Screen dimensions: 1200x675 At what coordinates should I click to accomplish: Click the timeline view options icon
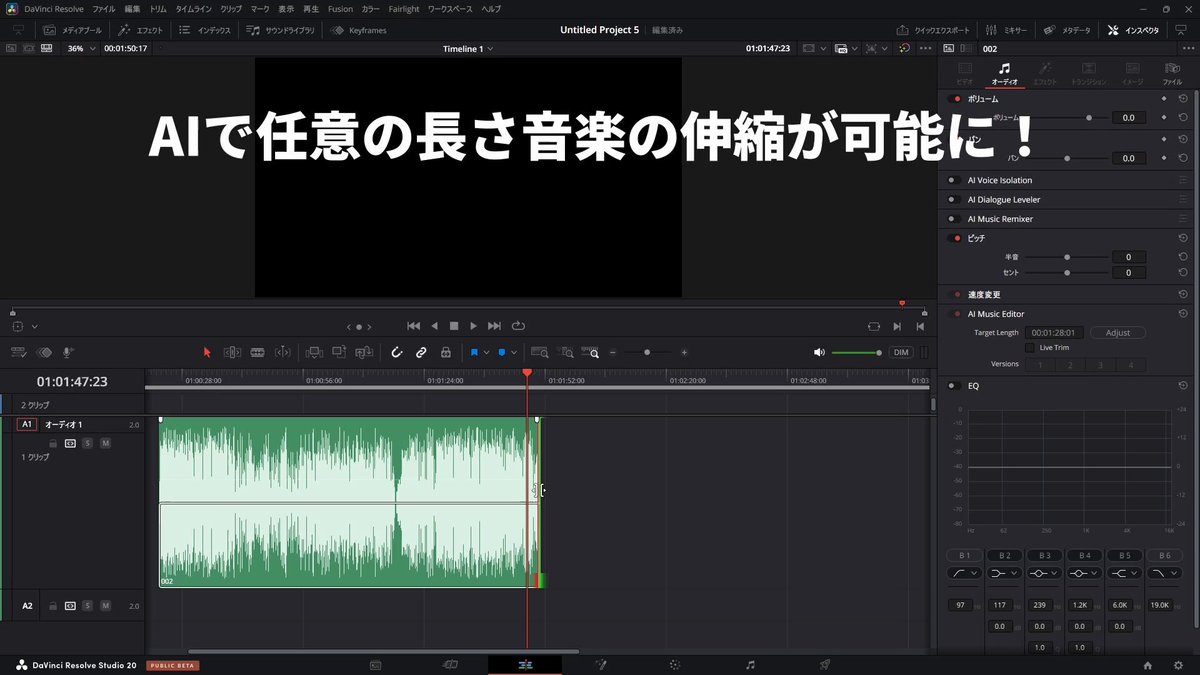(18, 352)
